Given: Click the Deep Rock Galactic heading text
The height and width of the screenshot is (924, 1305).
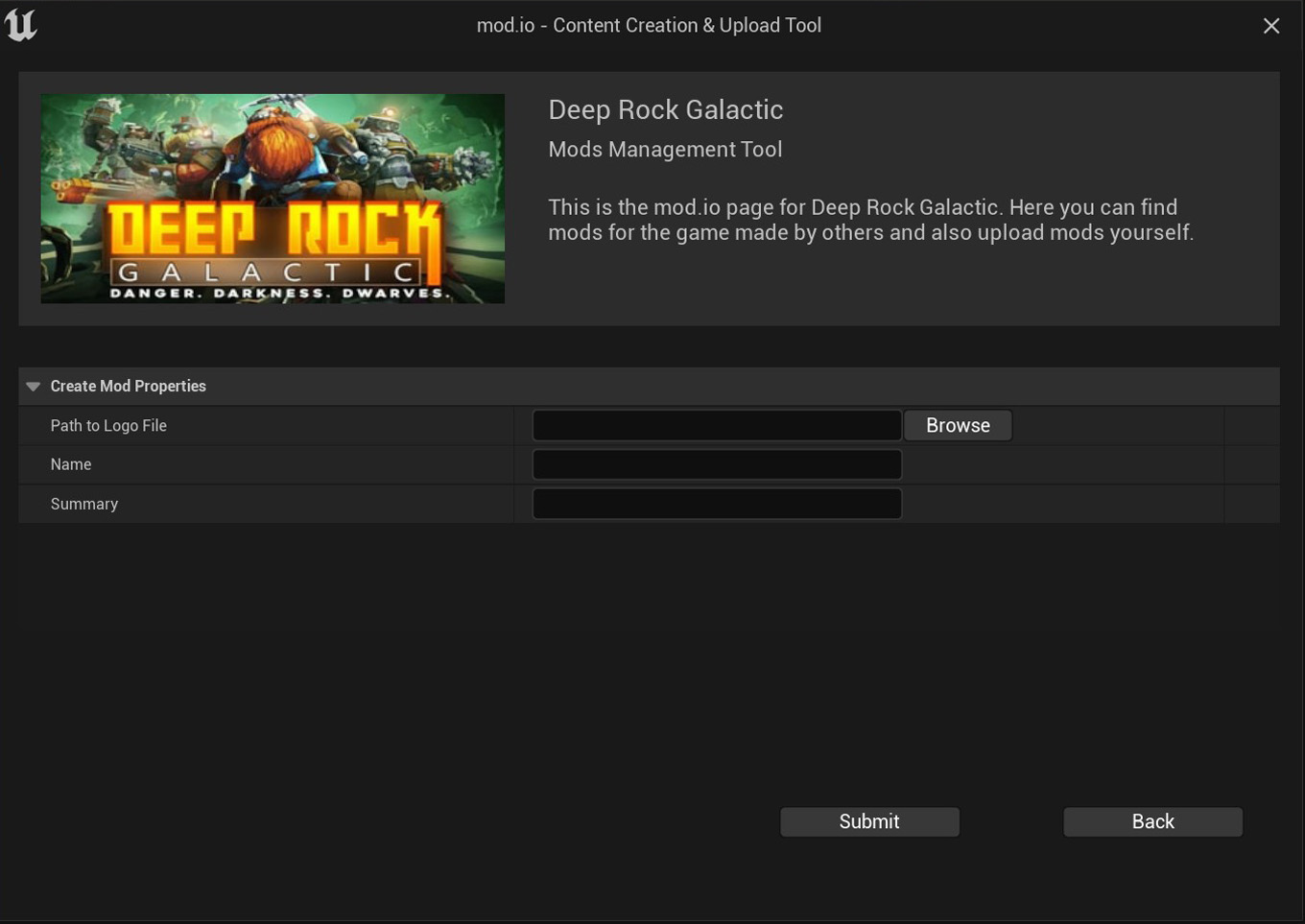Looking at the screenshot, I should click(666, 109).
